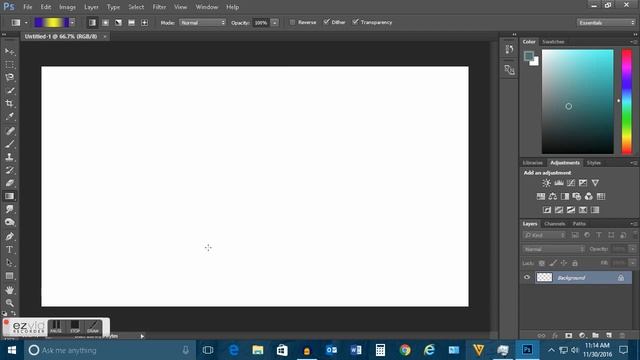Image resolution: width=640 pixels, height=360 pixels.
Task: Open the Layers panel options menu
Action: coord(634,224)
